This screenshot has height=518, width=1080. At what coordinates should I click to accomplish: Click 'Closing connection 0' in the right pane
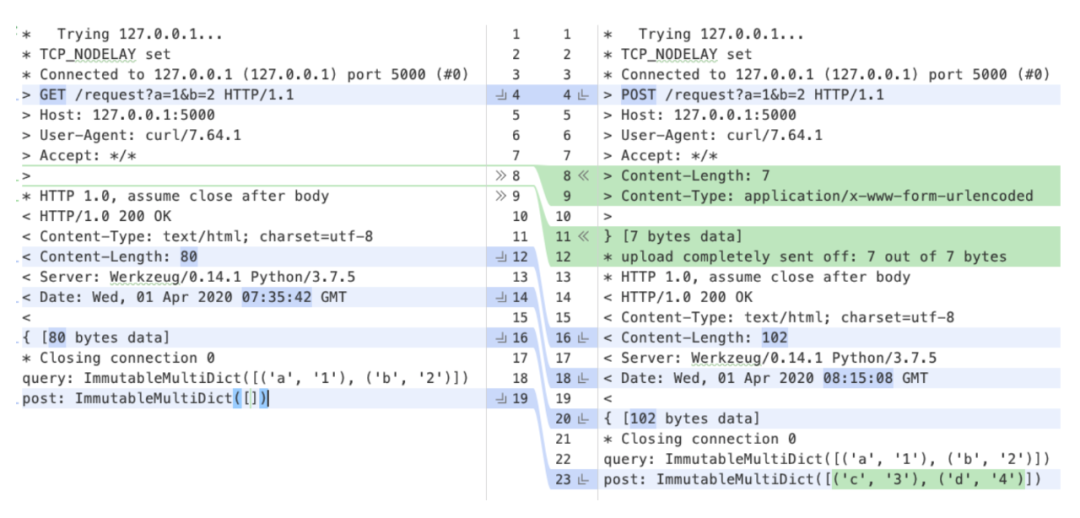(709, 439)
